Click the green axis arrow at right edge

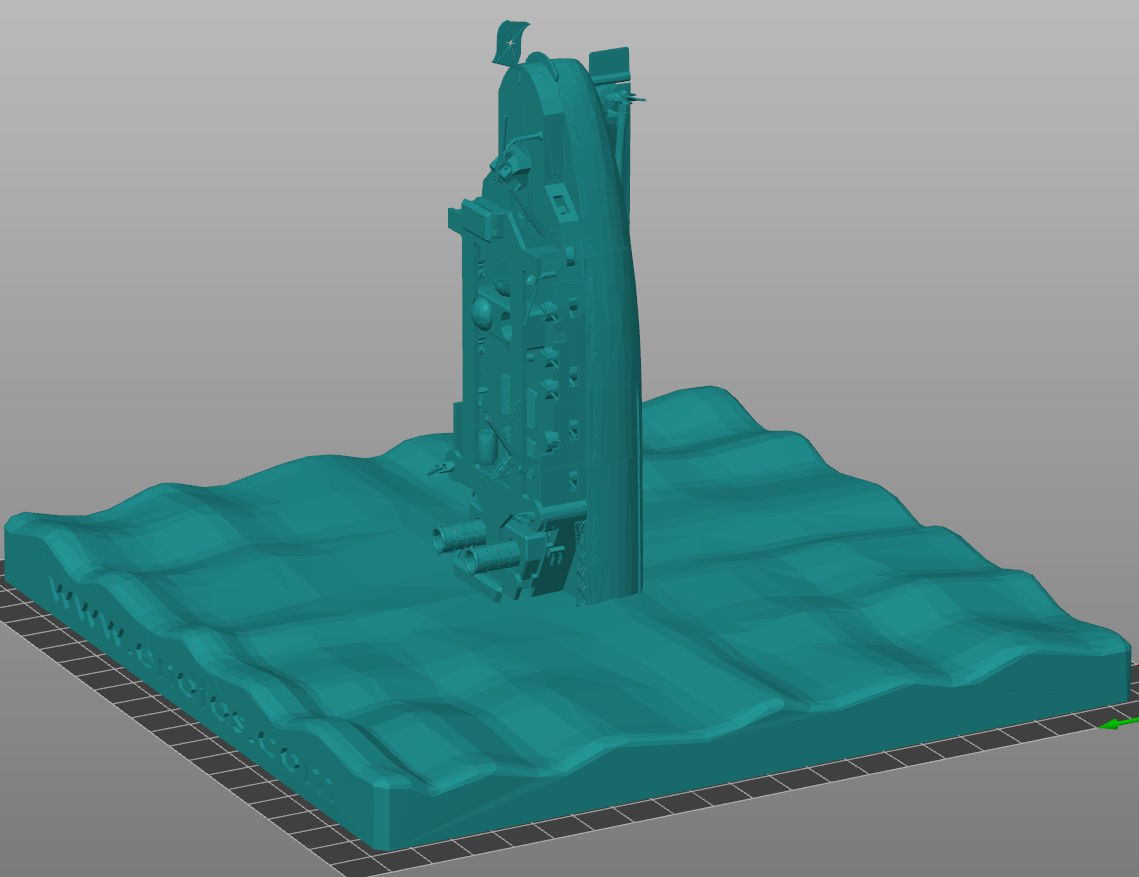pyautogui.click(x=1119, y=723)
